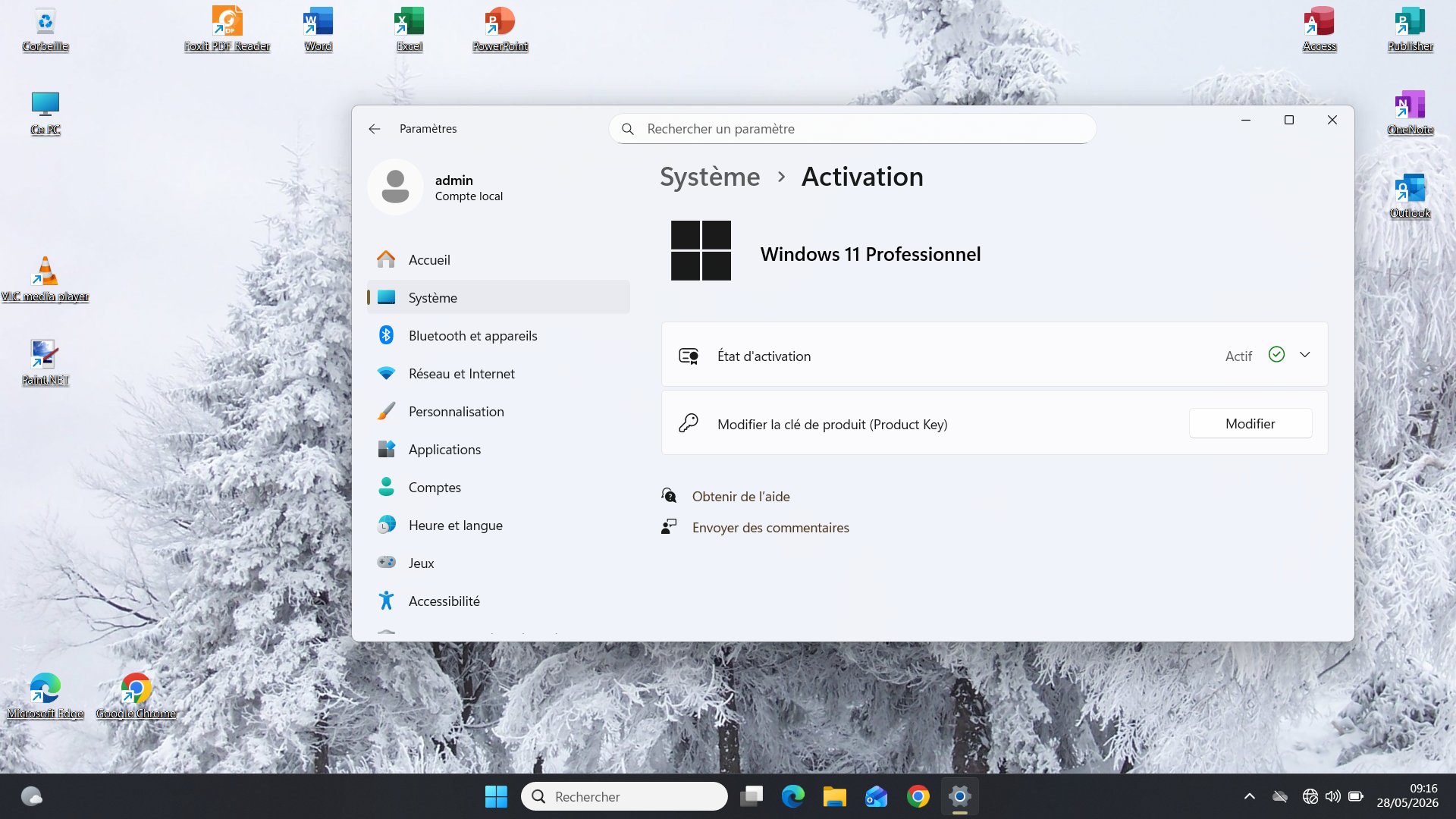Open File Explorer from the taskbar

[834, 796]
